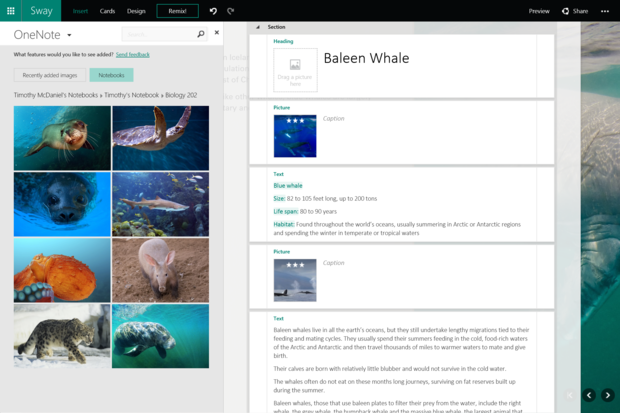
Task: Click the Biology 202 breadcrumb
Action: point(181,95)
